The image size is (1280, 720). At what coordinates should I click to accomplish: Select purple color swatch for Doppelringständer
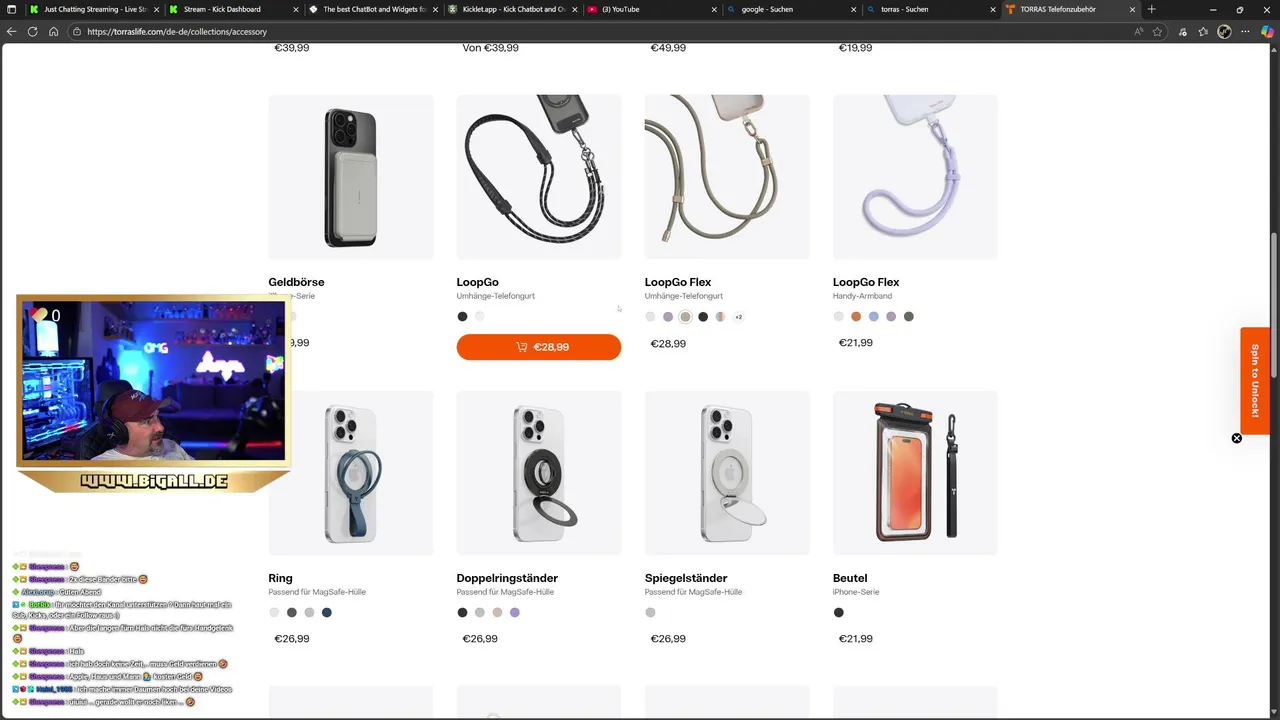[515, 612]
